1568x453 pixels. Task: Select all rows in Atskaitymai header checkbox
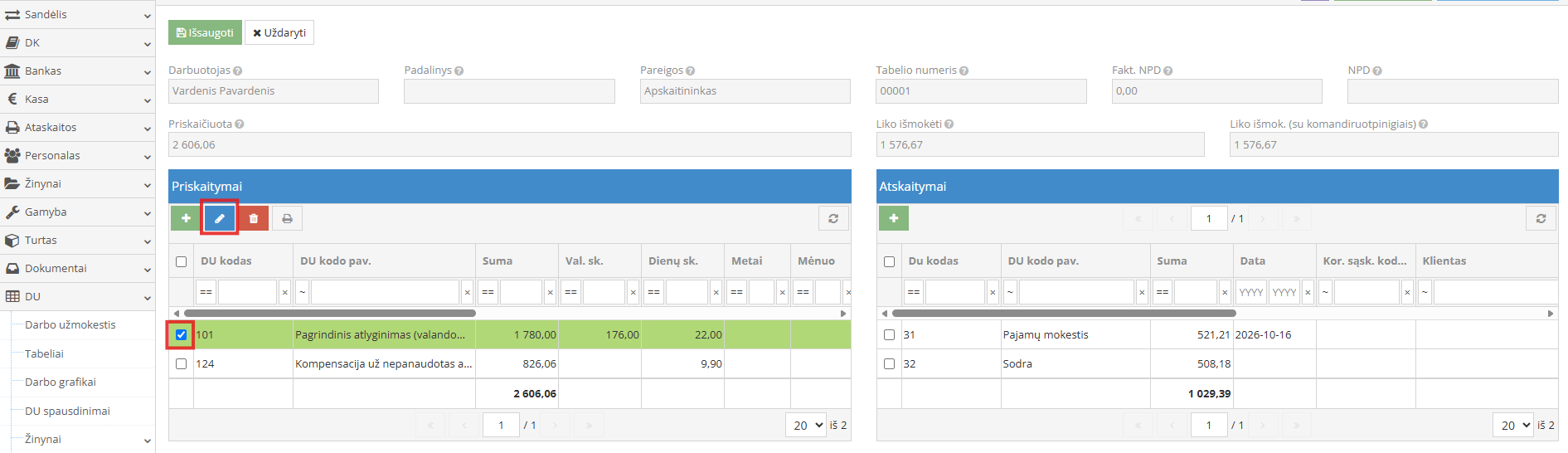point(890,262)
